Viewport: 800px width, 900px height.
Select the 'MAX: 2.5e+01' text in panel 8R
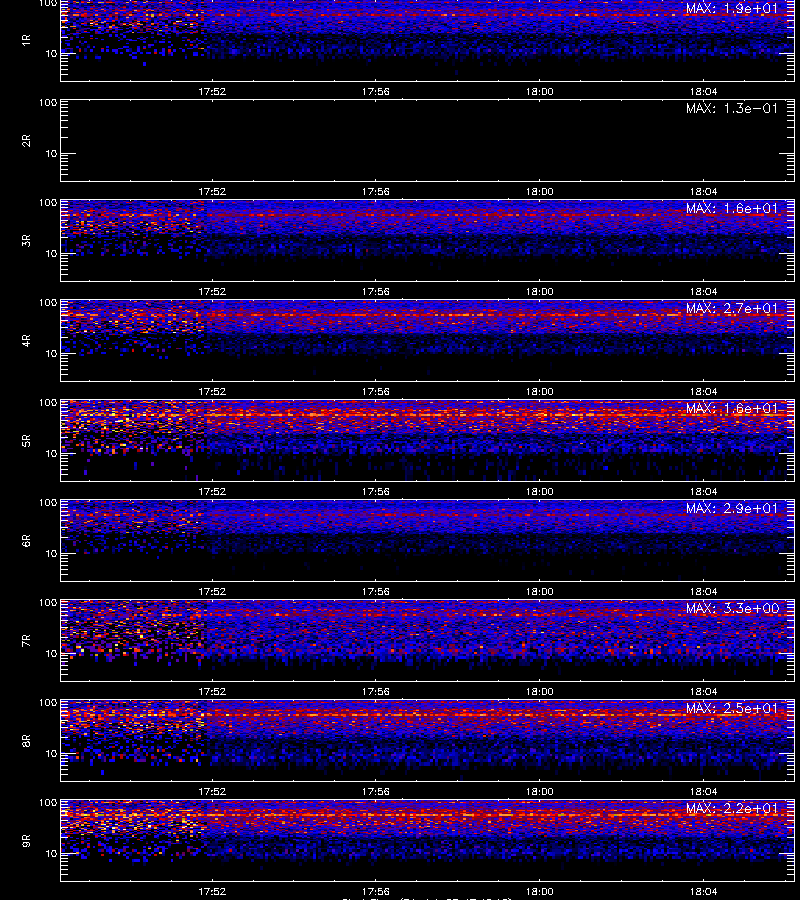pyautogui.click(x=732, y=708)
